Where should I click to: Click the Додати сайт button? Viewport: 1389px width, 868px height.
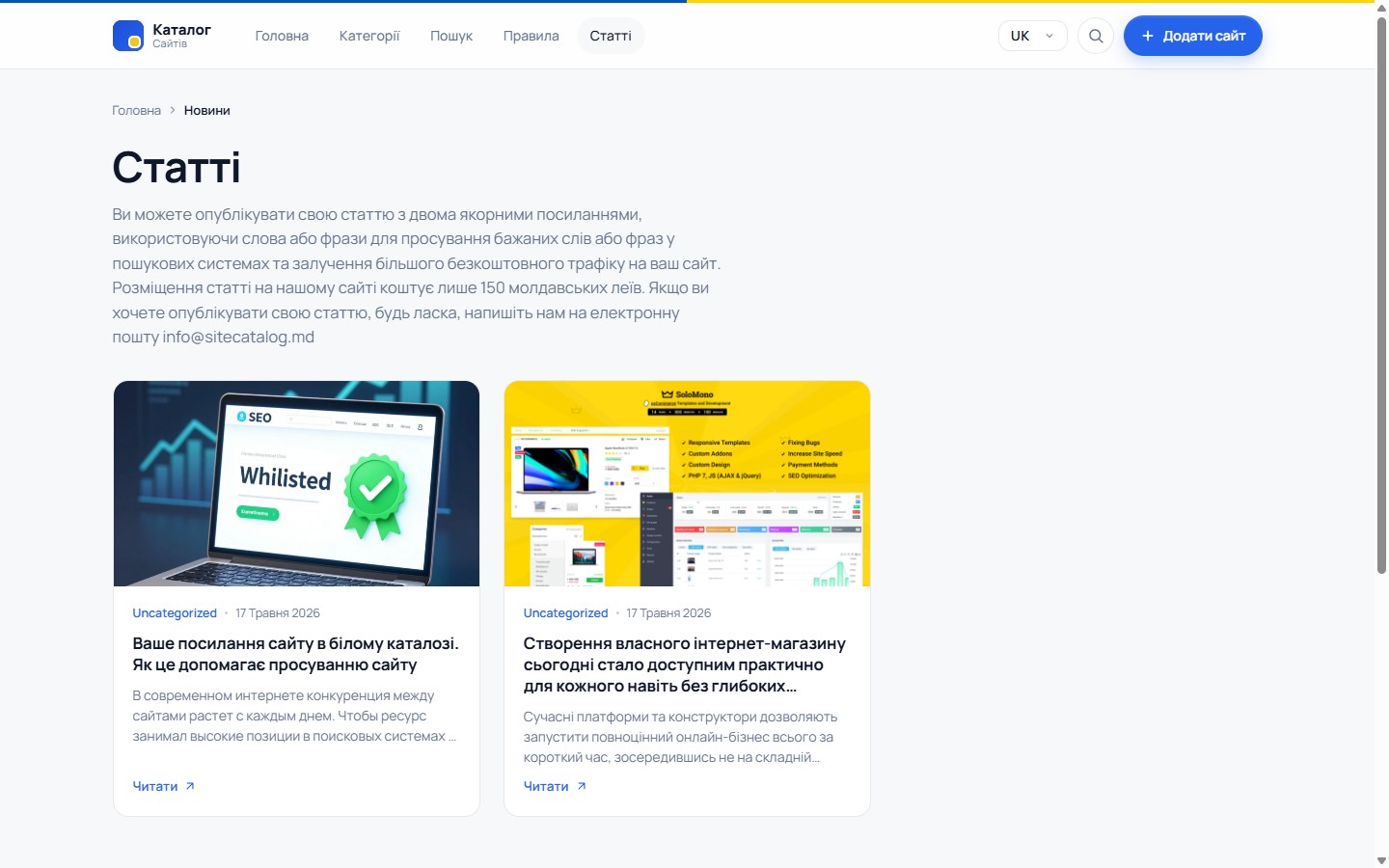(1193, 36)
